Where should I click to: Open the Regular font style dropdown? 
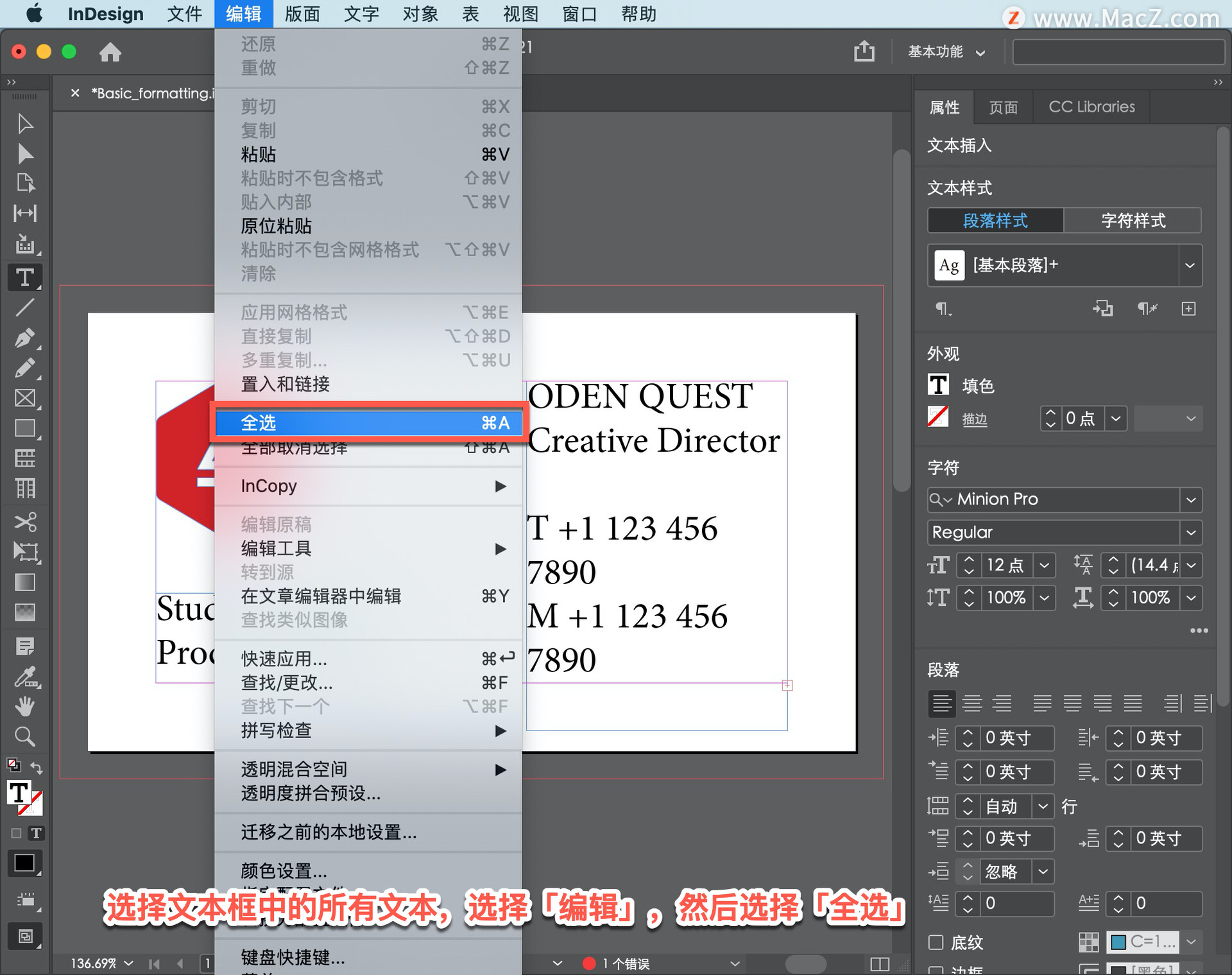pyautogui.click(x=1191, y=532)
